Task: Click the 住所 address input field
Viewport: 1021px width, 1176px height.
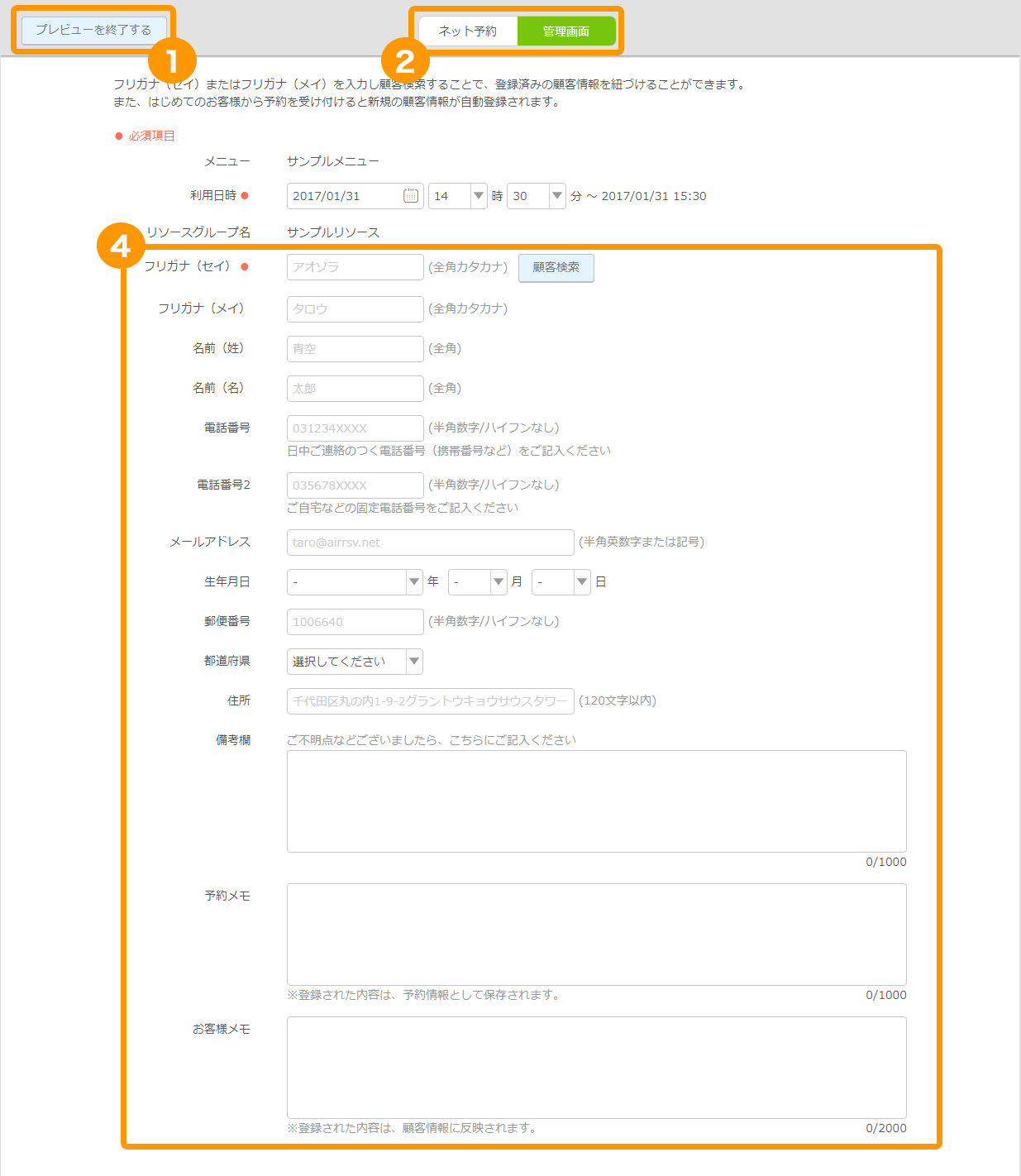Action: click(x=431, y=701)
